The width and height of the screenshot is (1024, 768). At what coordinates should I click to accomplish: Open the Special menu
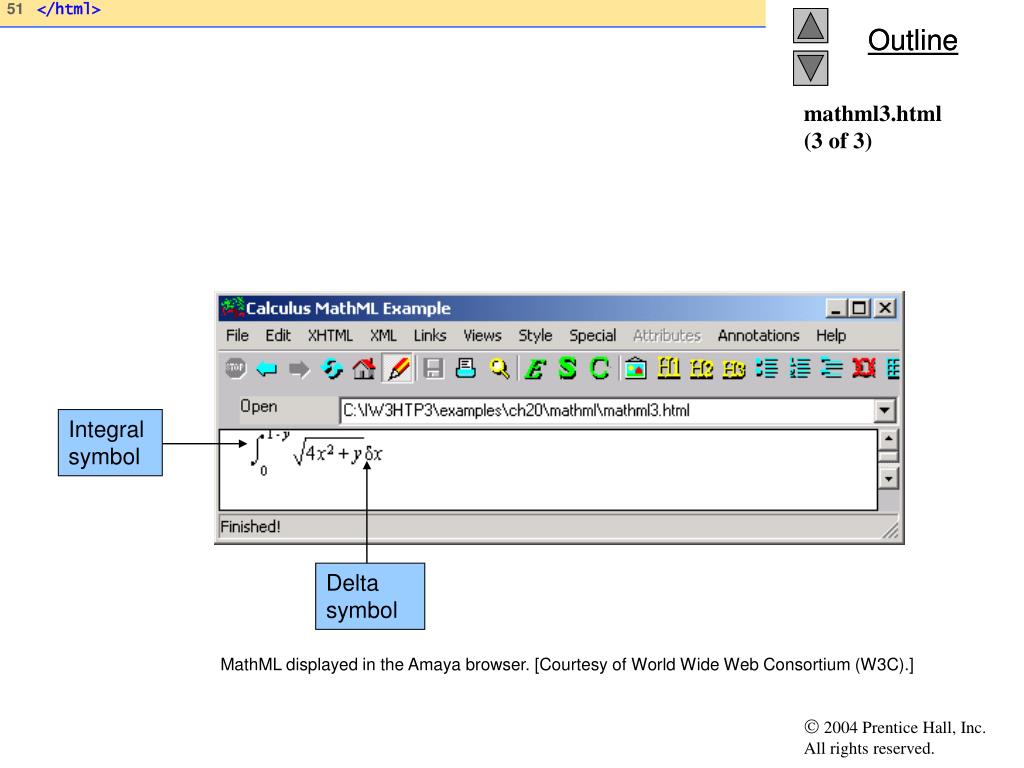point(592,336)
